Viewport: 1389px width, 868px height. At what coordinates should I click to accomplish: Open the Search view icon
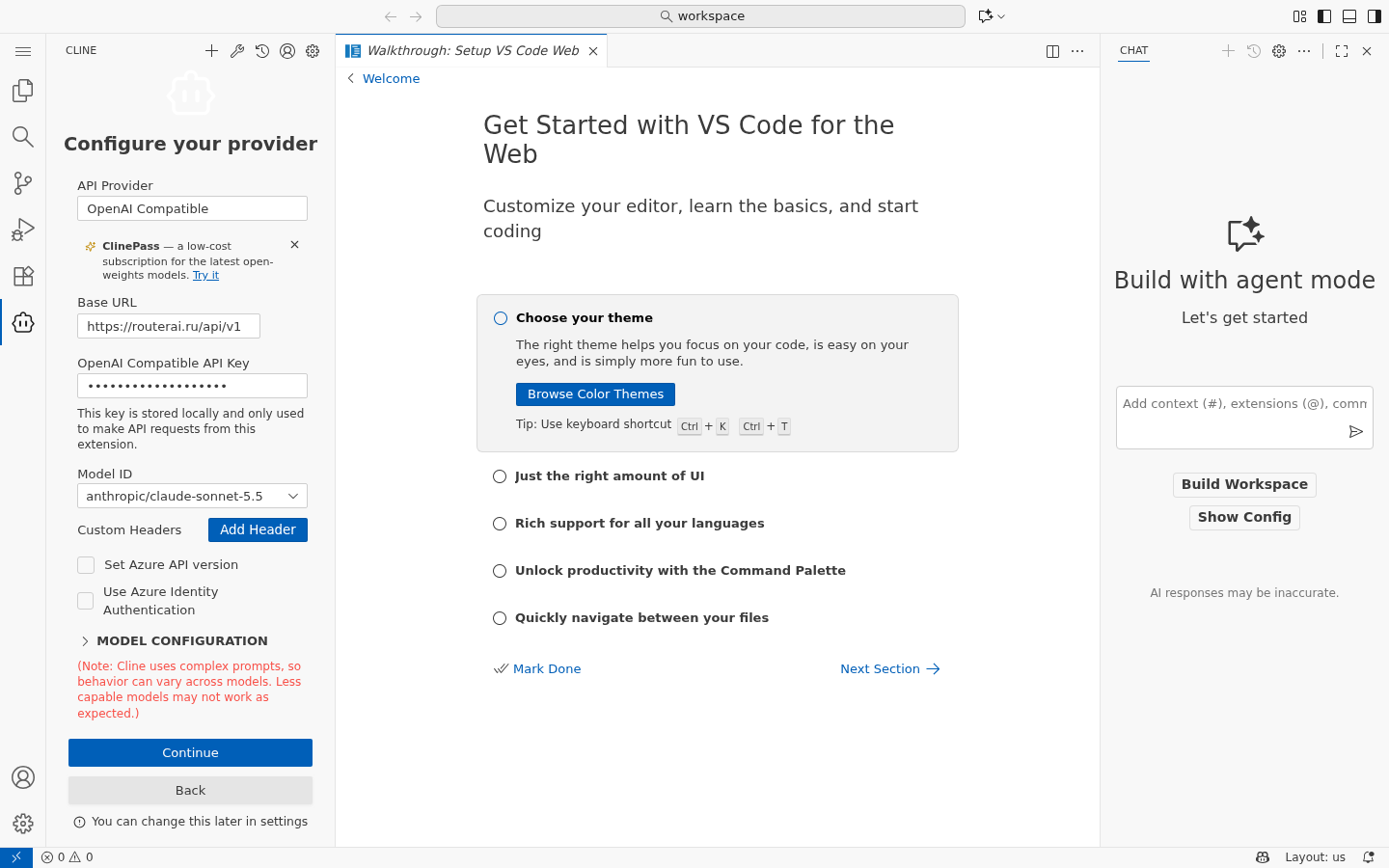(23, 136)
